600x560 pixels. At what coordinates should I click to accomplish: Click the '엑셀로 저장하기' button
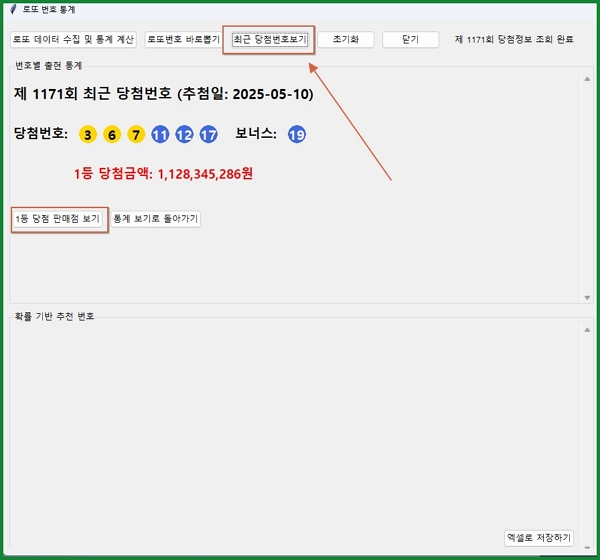coord(539,538)
